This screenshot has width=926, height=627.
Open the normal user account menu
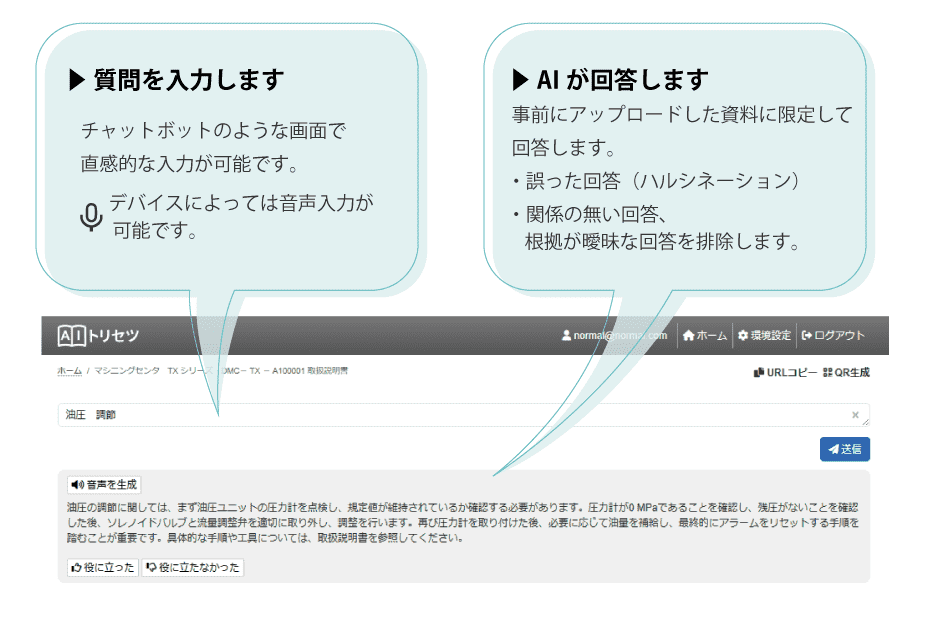tap(614, 336)
